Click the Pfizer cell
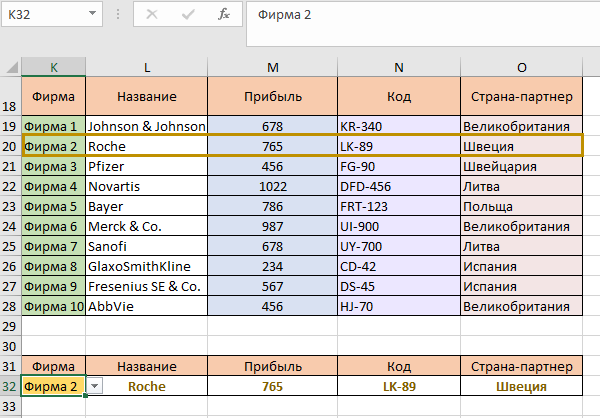The width and height of the screenshot is (600, 418). [147, 166]
